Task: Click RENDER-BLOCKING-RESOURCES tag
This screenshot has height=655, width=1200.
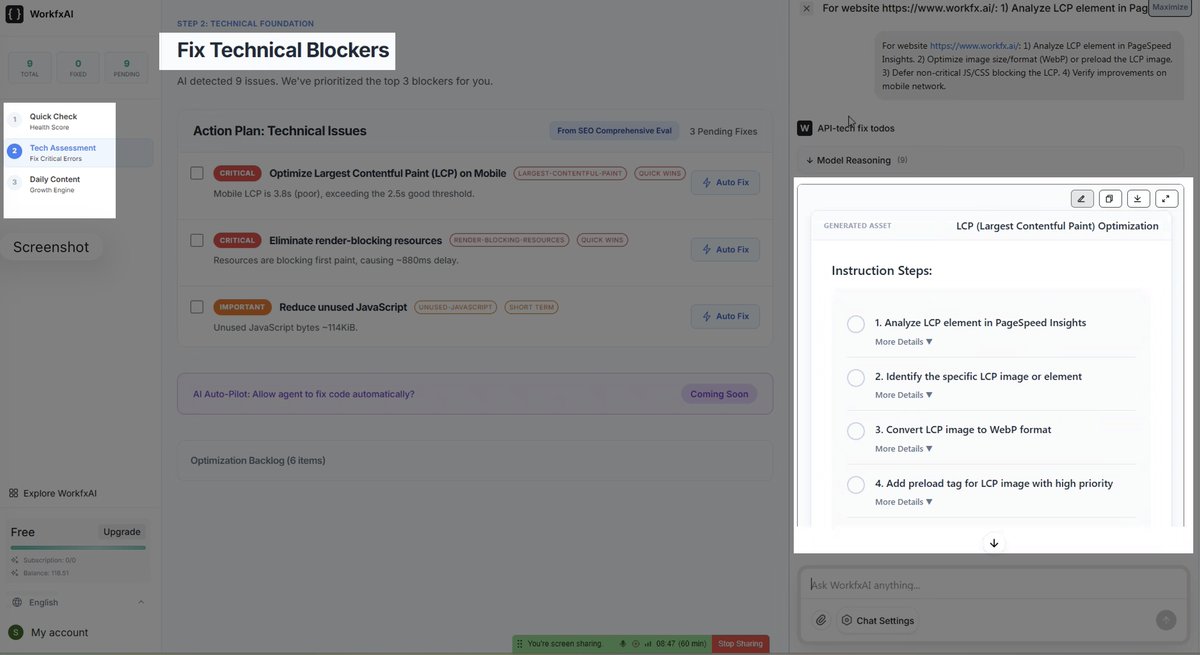Action: pyautogui.click(x=509, y=240)
